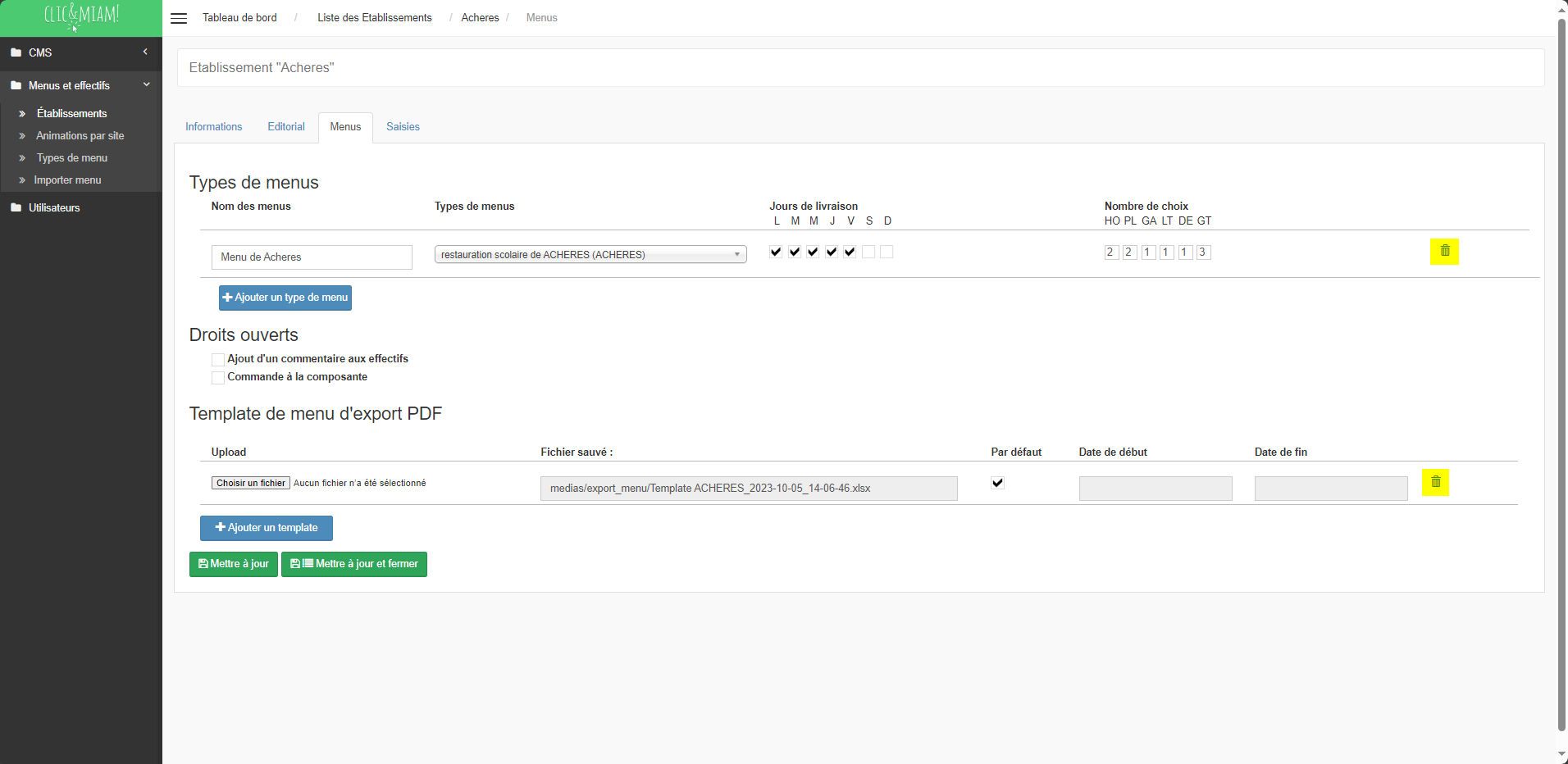Delete the Menu de Acheres menu type row
1568x764 pixels.
pos(1444,252)
